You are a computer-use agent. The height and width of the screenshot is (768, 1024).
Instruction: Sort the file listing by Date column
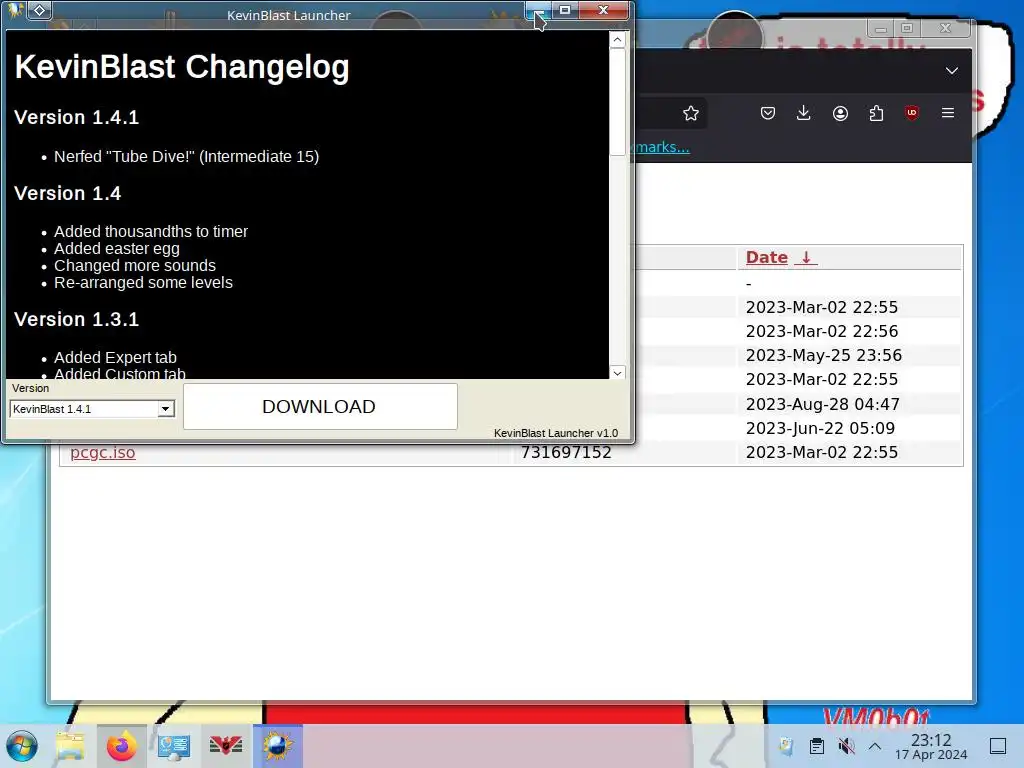[x=780, y=257]
